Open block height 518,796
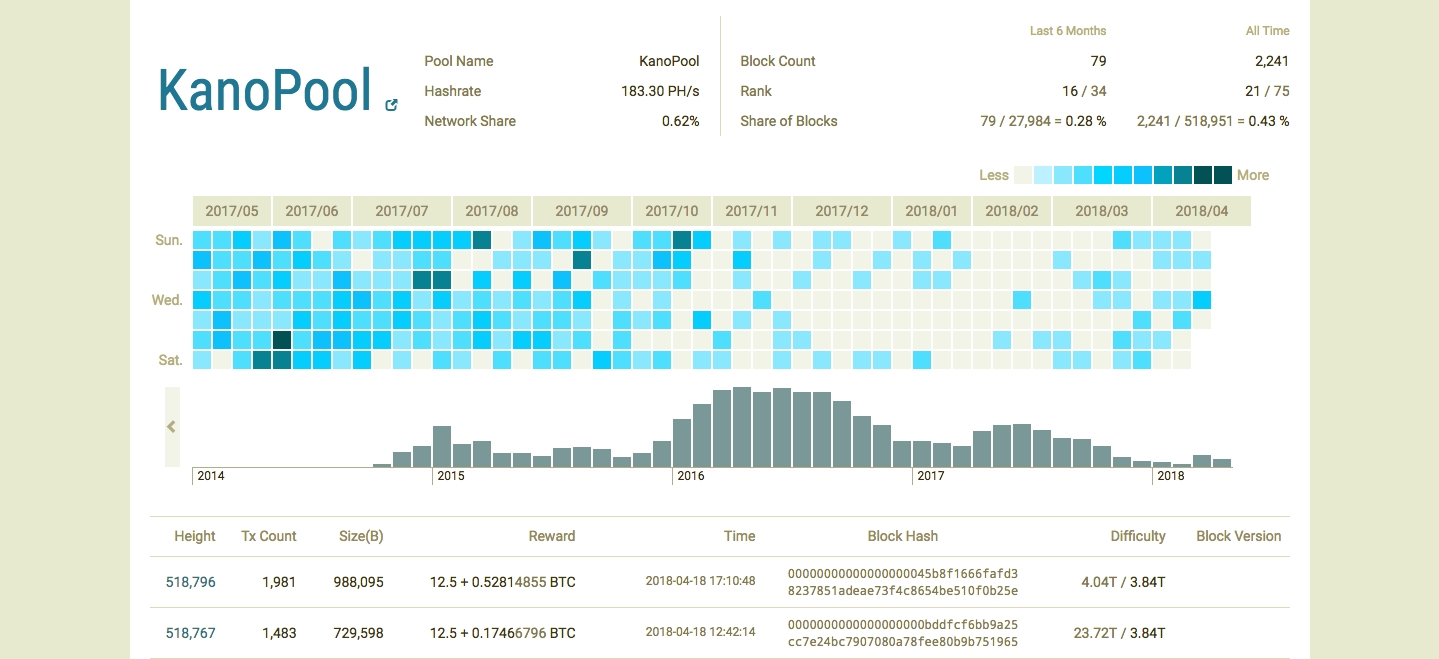The width and height of the screenshot is (1439, 659). tap(190, 582)
